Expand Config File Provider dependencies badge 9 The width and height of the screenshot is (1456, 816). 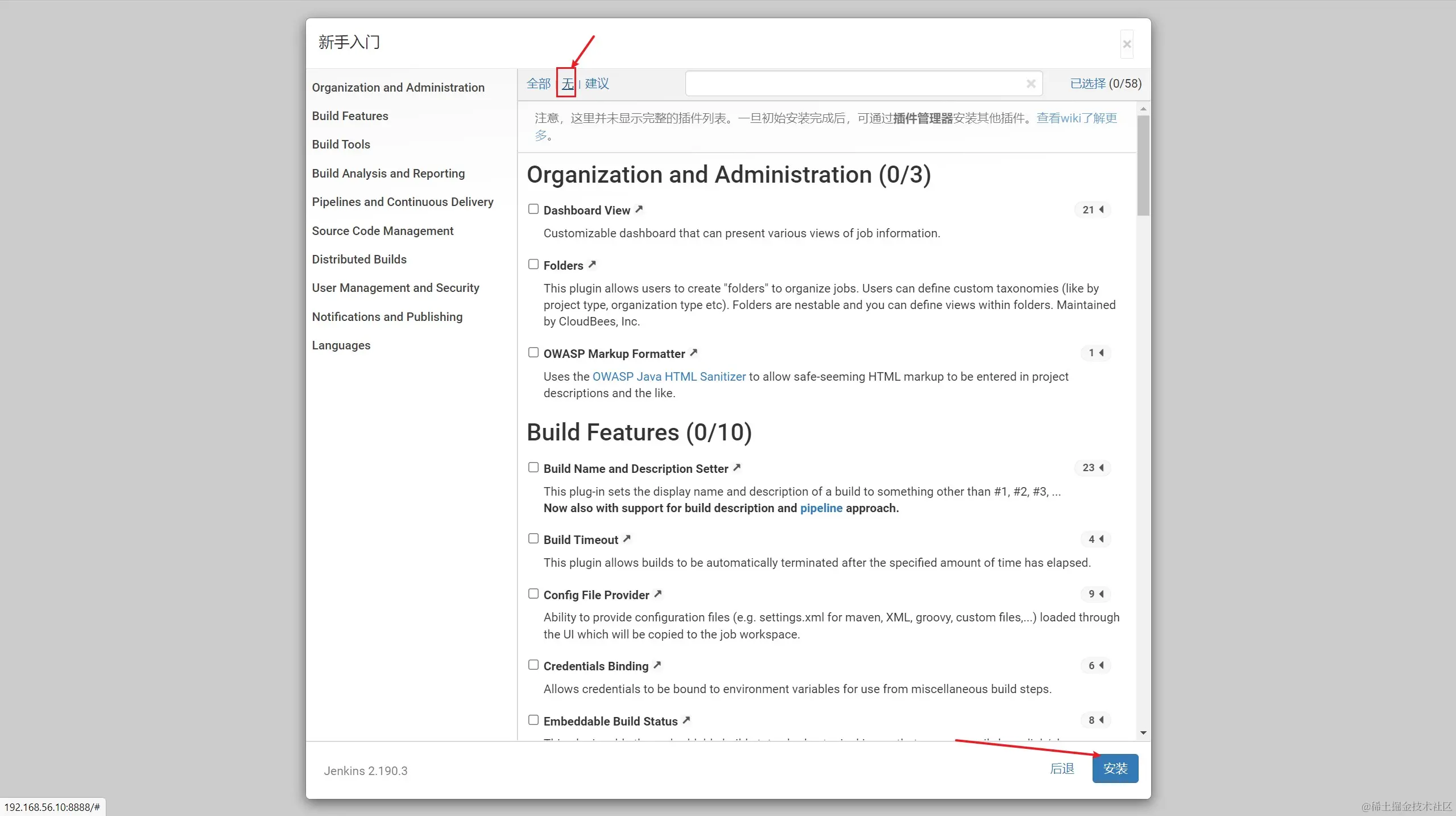(1095, 594)
